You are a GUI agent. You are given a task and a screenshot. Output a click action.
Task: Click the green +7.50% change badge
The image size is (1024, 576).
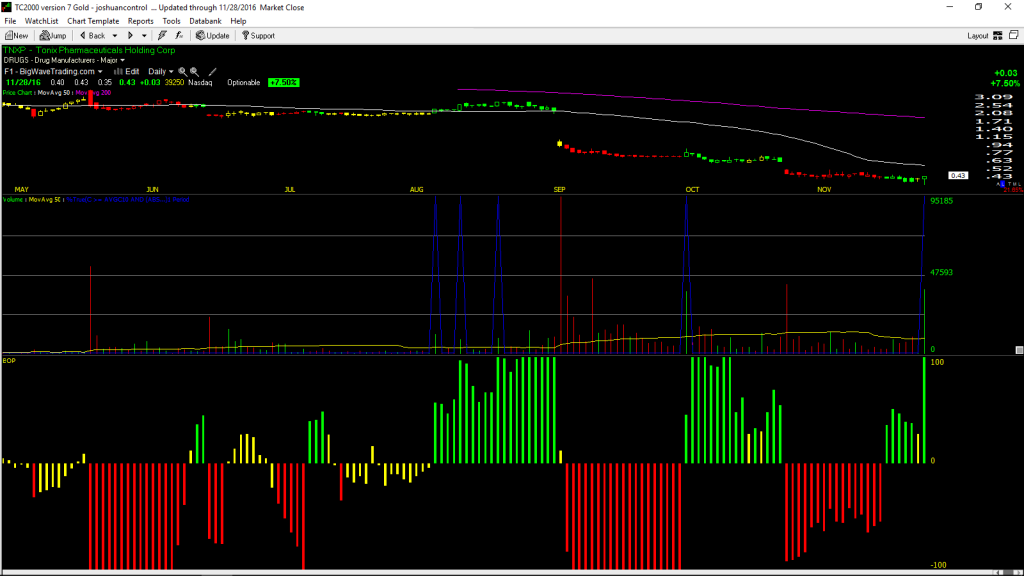point(283,83)
